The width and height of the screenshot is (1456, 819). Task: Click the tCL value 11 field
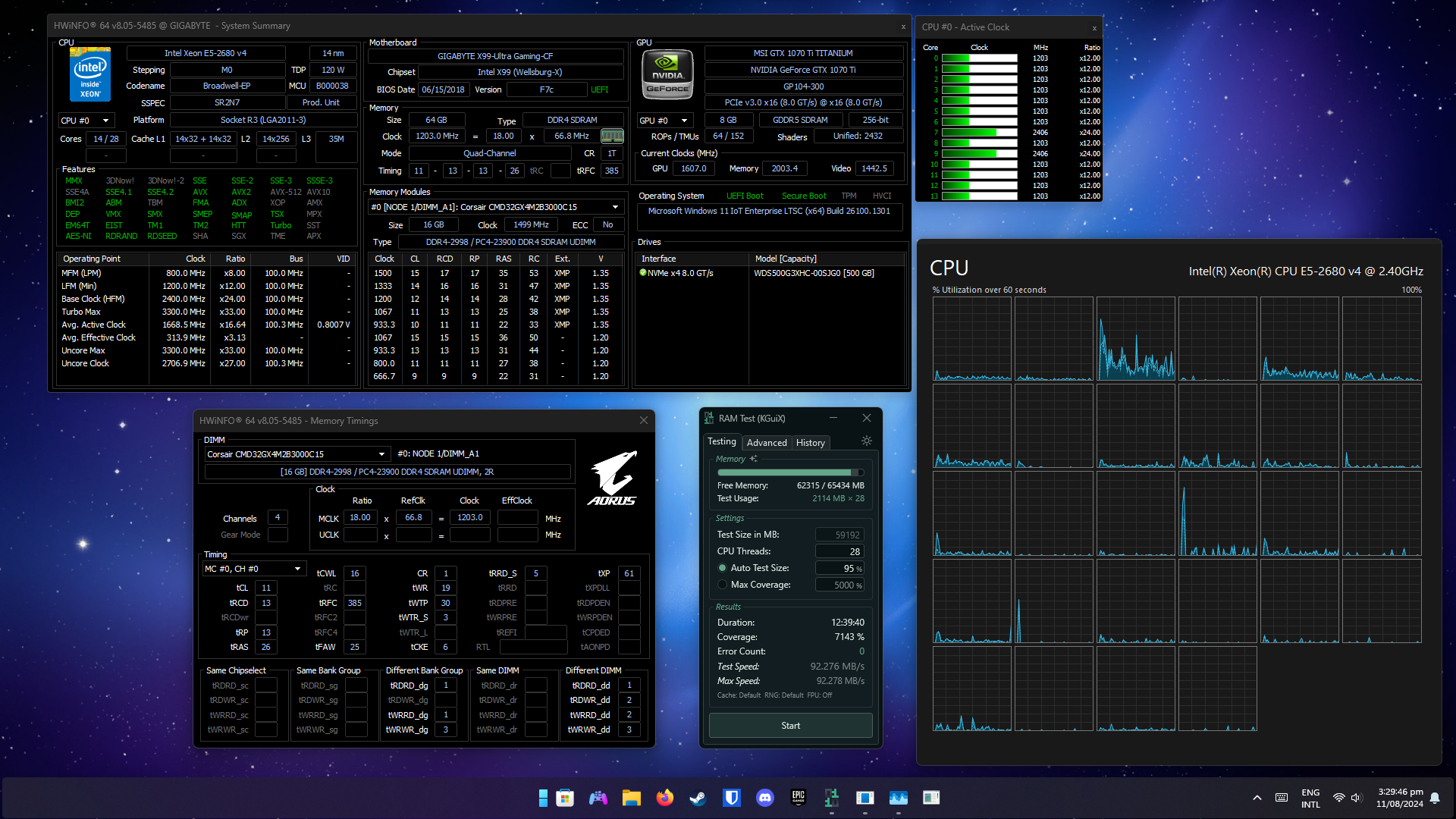[266, 588]
